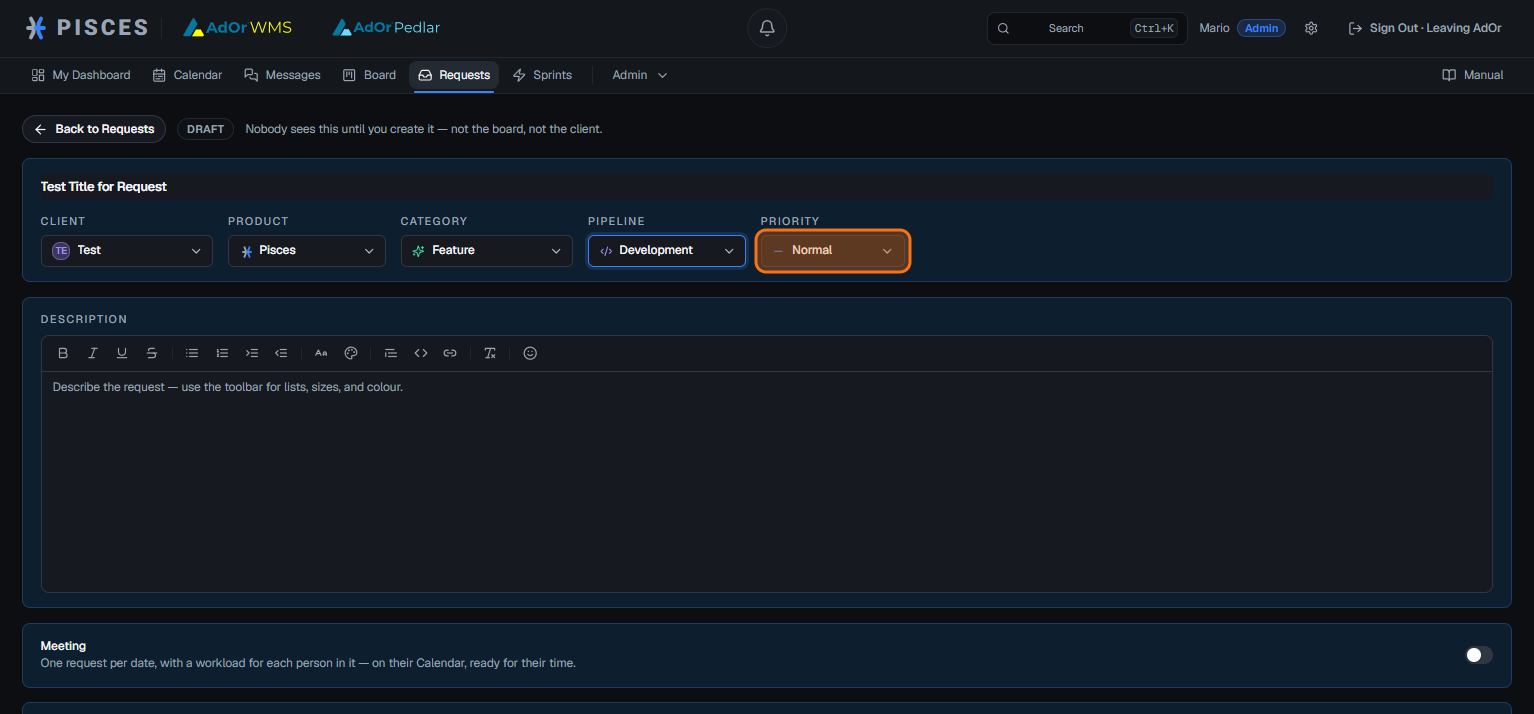
Task: Switch to the Board tab
Action: pos(370,75)
